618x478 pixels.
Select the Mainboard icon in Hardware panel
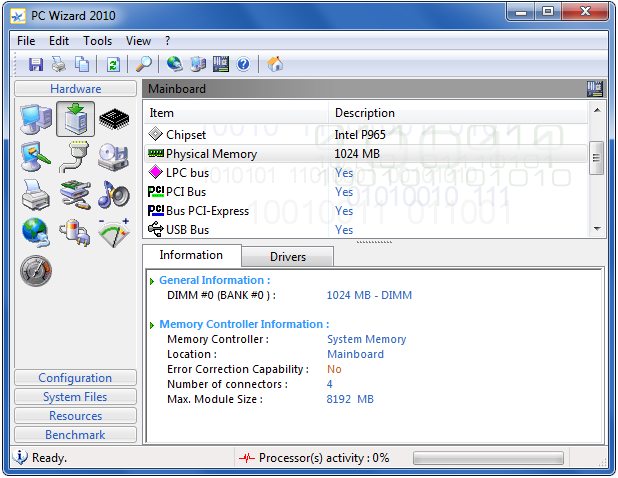pos(75,119)
